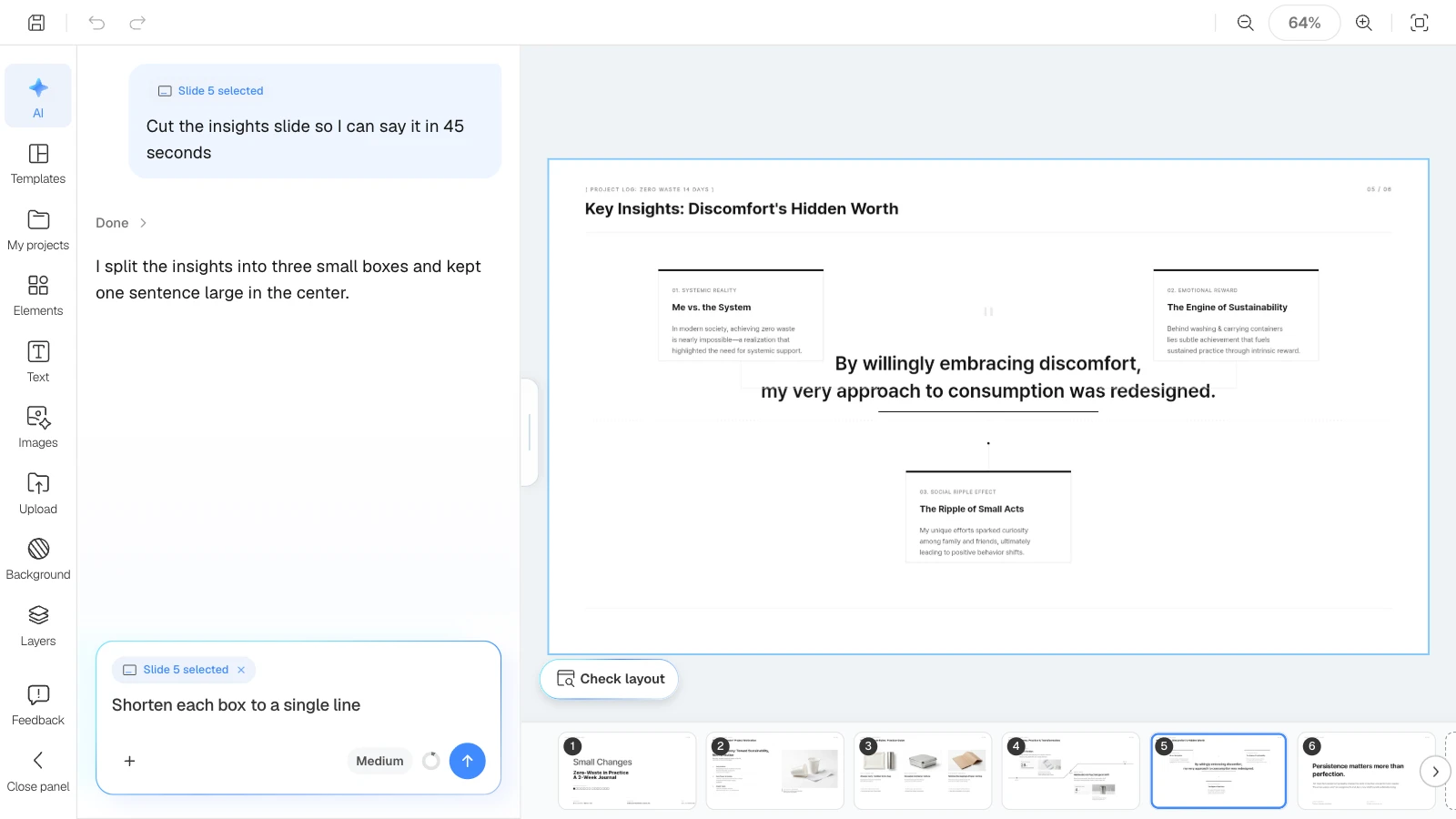Viewport: 1456px width, 819px height.
Task: Select slide 1 thumbnail Small Changes
Action: pyautogui.click(x=627, y=771)
